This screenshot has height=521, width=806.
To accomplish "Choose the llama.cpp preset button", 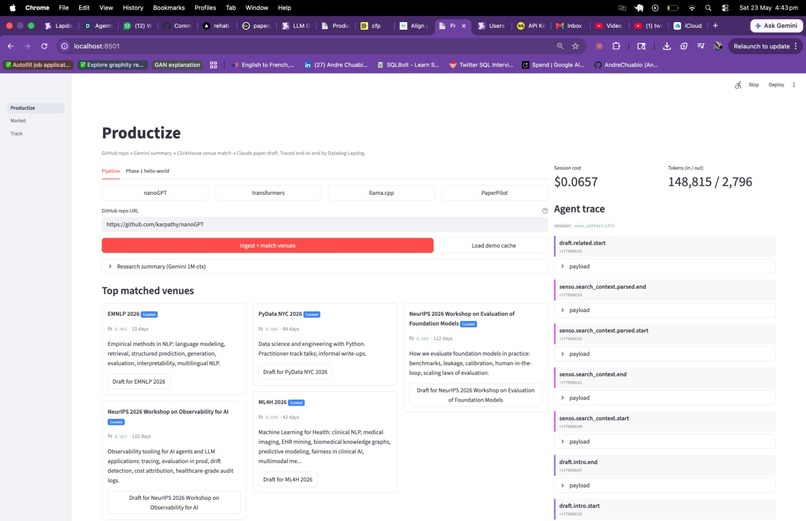I will pos(381,193).
